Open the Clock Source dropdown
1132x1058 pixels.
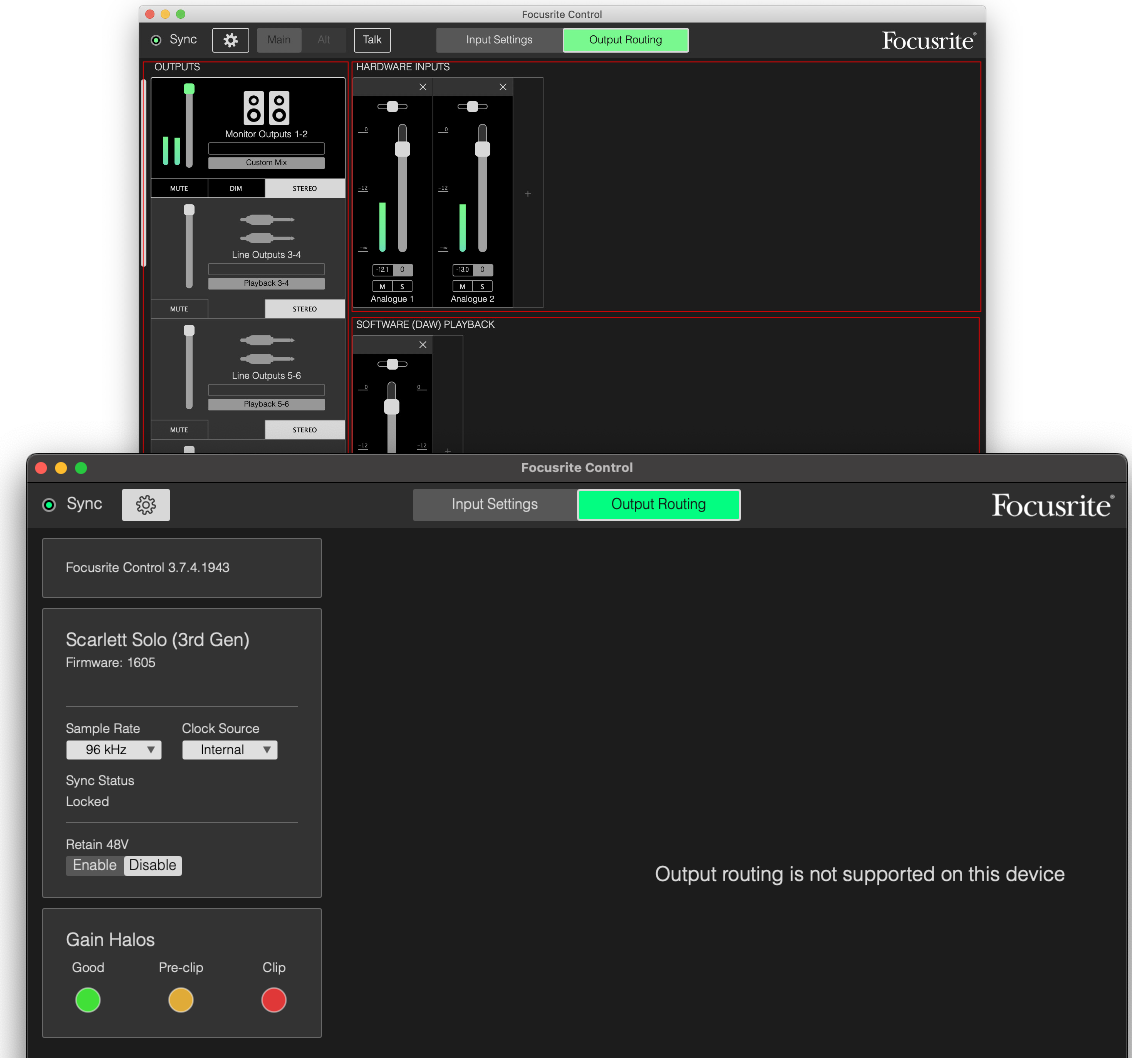229,750
